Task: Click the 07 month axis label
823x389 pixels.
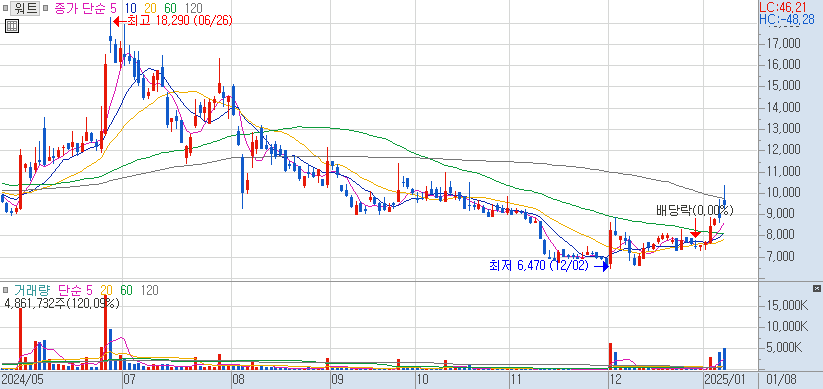Action: tap(130, 380)
